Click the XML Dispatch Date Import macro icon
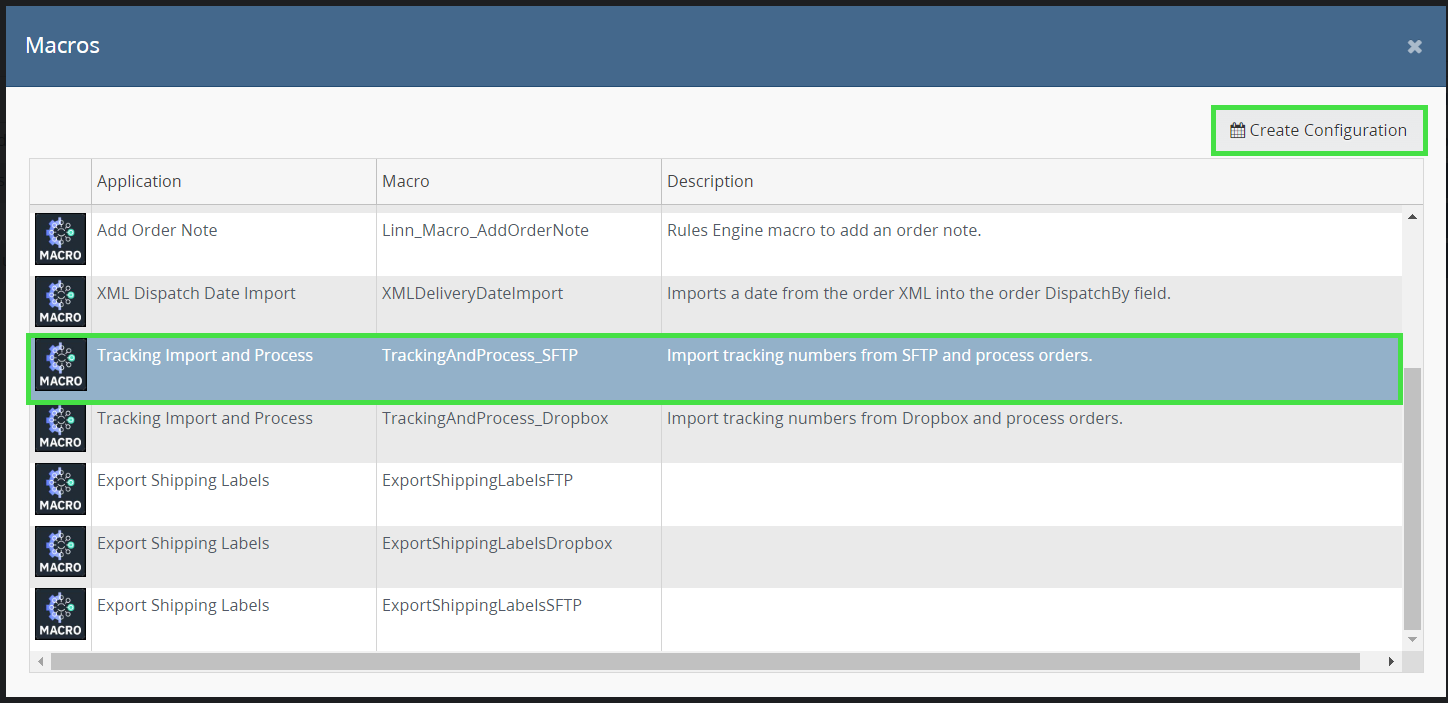This screenshot has height=703, width=1448. [x=61, y=302]
